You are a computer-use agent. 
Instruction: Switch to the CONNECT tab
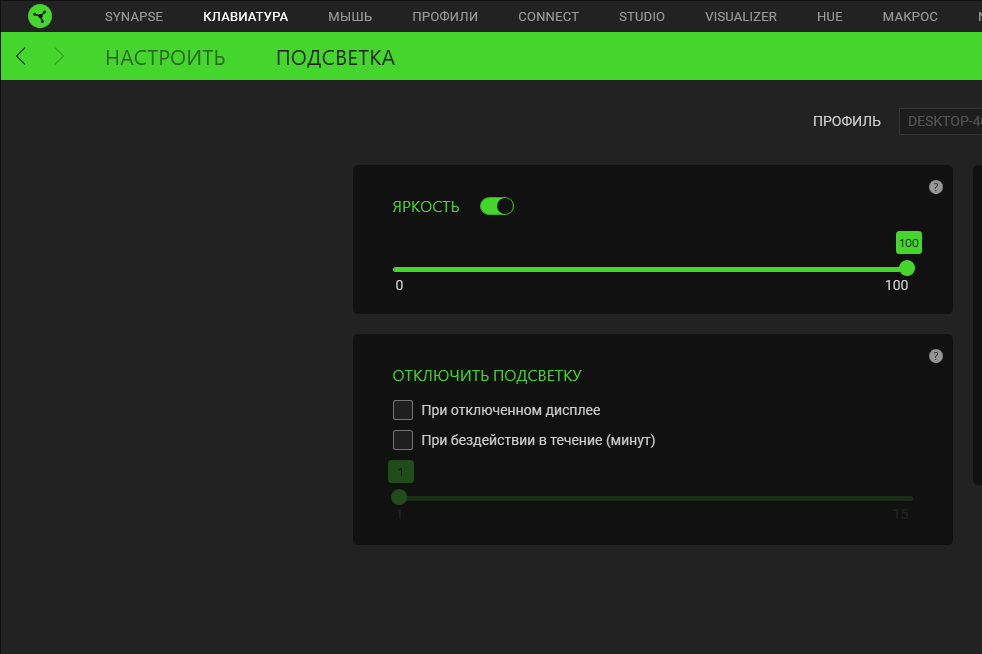[x=548, y=17]
